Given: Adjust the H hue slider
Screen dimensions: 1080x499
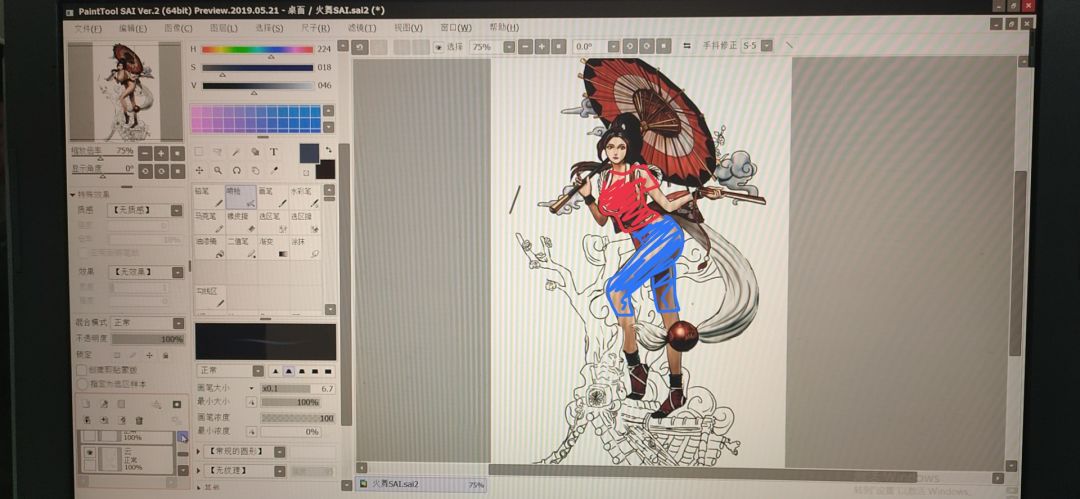Looking at the screenshot, I should click(257, 50).
